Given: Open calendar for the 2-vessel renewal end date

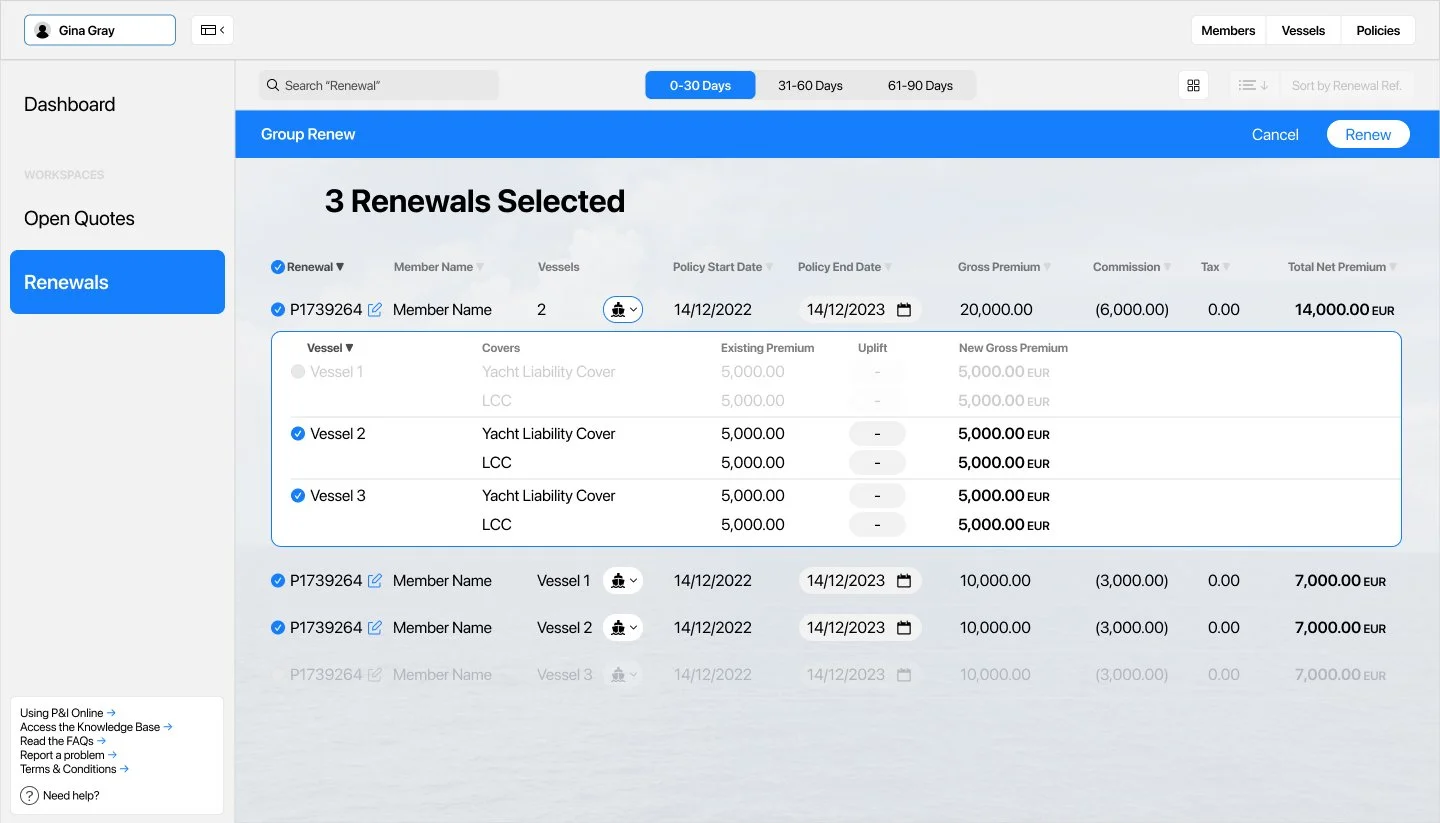Looking at the screenshot, I should pyautogui.click(x=904, y=310).
